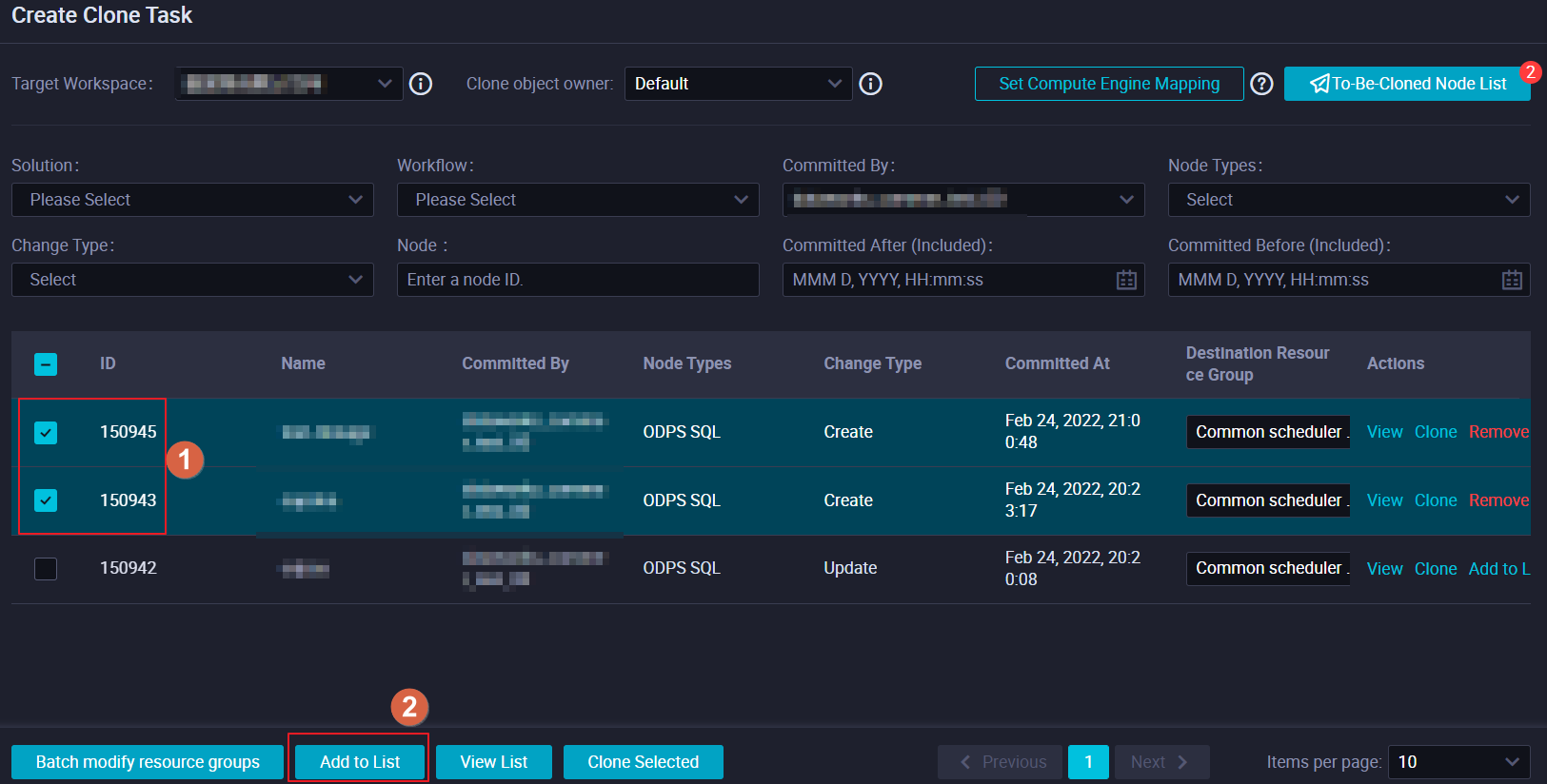The width and height of the screenshot is (1547, 784).
Task: Go to the Next page
Action: tap(1162, 762)
